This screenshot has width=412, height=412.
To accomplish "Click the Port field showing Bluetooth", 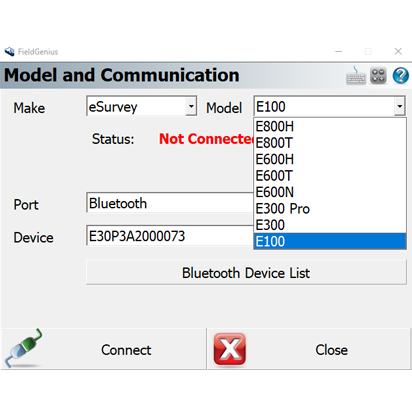I will click(x=170, y=203).
